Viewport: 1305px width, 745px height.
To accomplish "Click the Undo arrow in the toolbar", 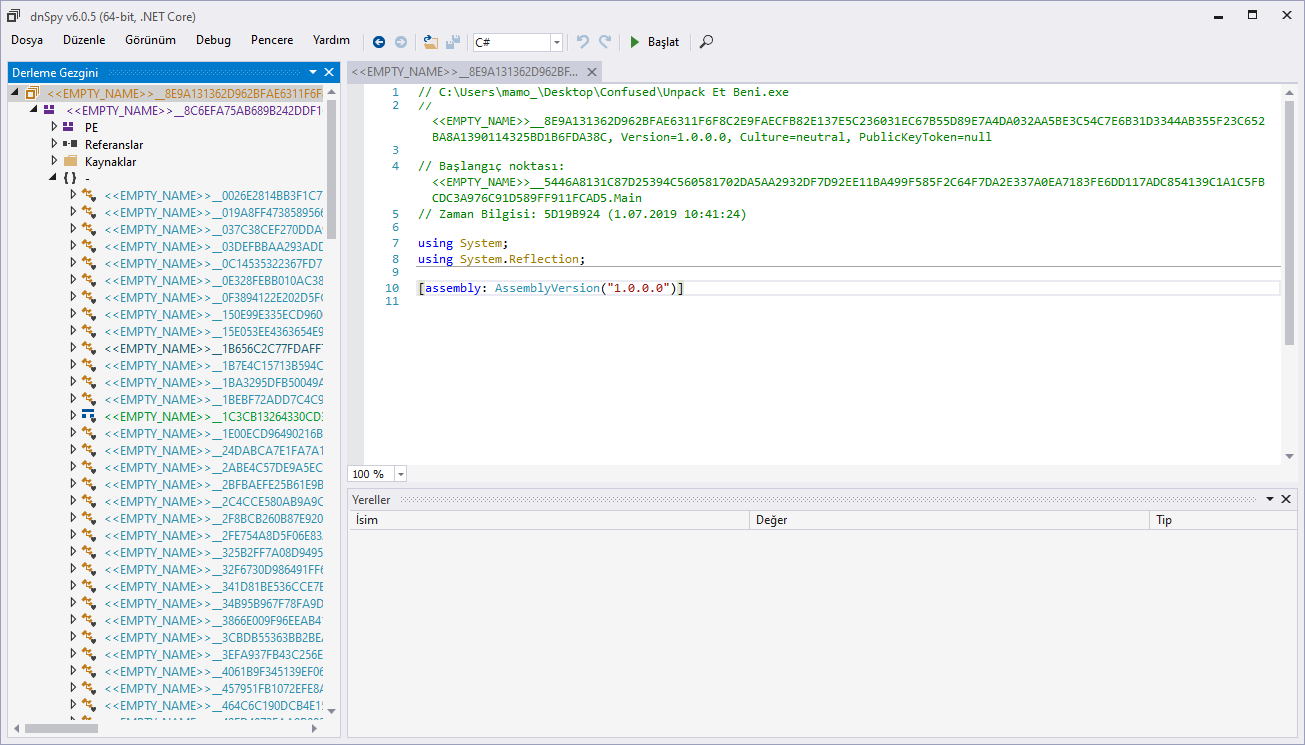I will tap(583, 42).
